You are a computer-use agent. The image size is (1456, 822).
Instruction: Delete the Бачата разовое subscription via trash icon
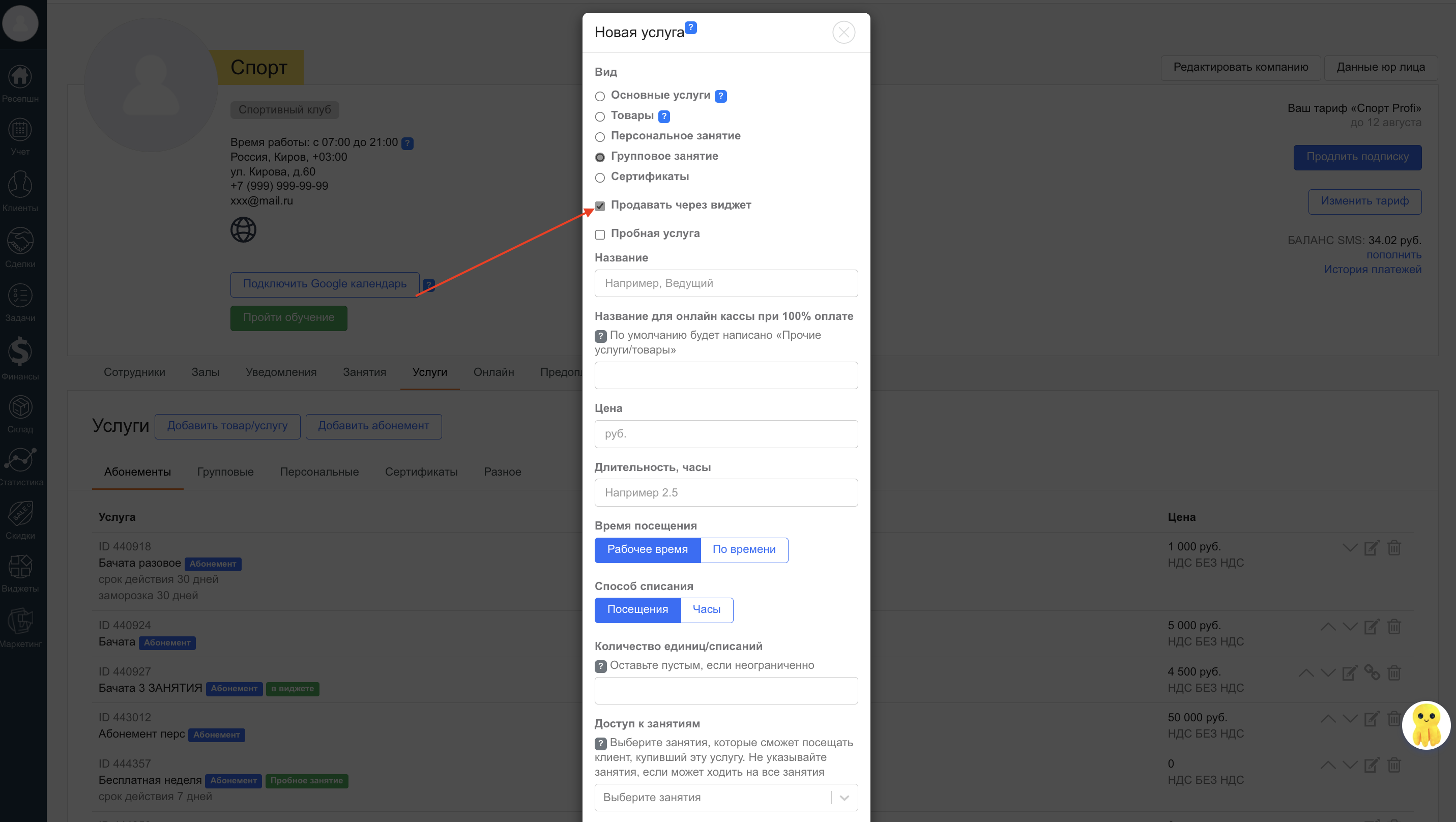1394,547
